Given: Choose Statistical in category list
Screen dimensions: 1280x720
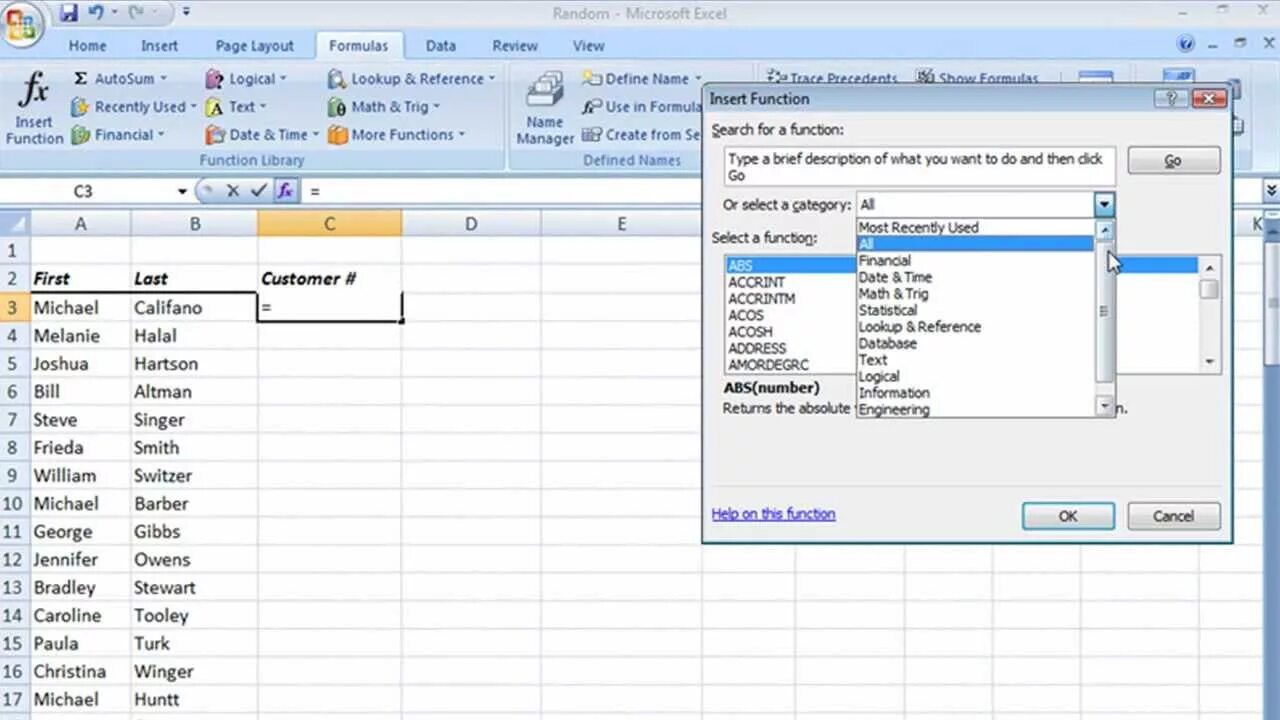Looking at the screenshot, I should [975, 310].
